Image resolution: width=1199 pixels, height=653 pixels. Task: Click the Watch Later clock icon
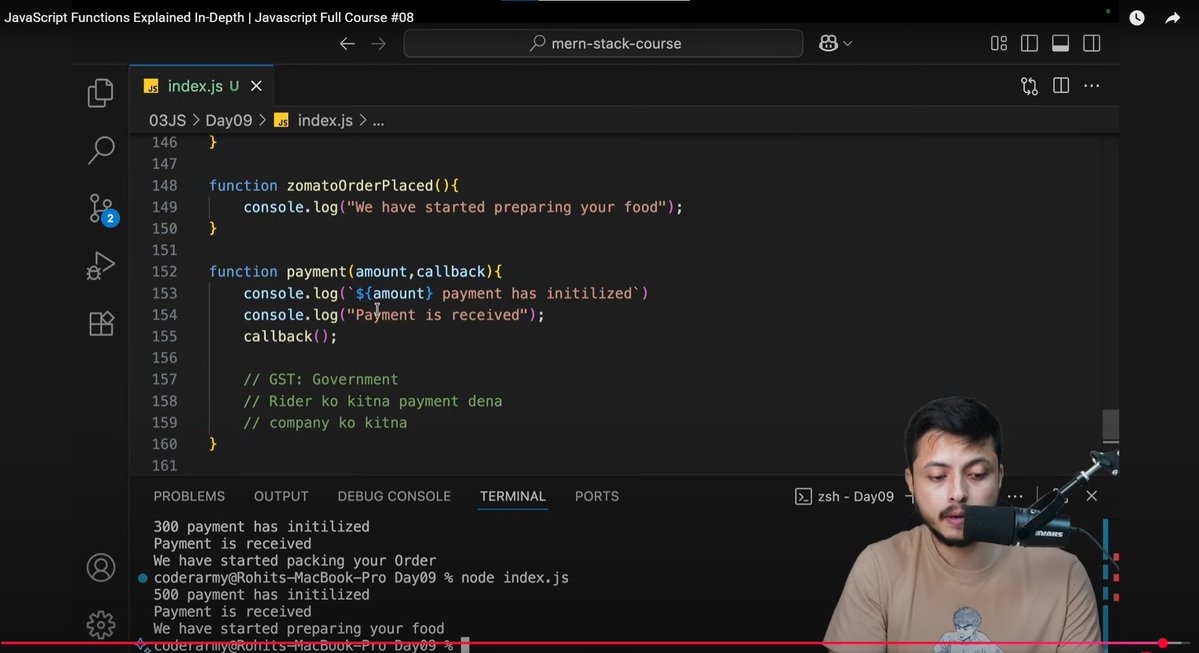tap(1137, 18)
